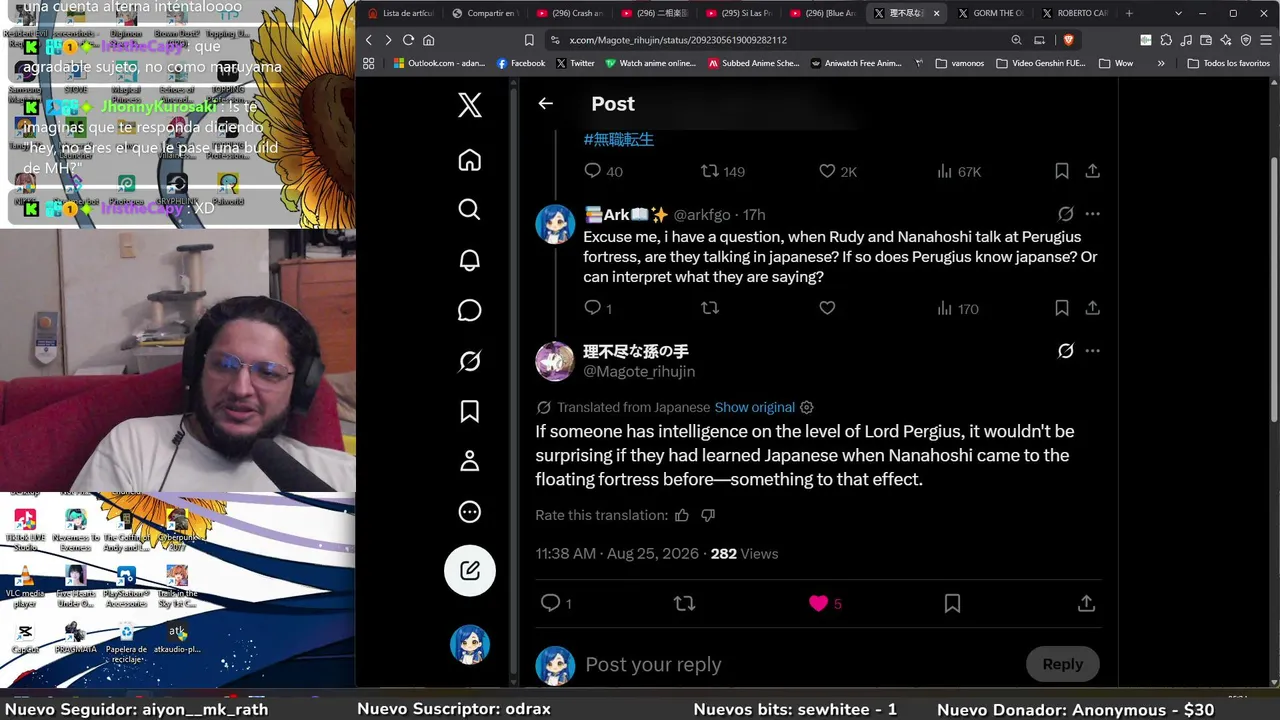Open @arkfgo profile handle
Viewport: 1280px width, 720px height.
tap(702, 214)
